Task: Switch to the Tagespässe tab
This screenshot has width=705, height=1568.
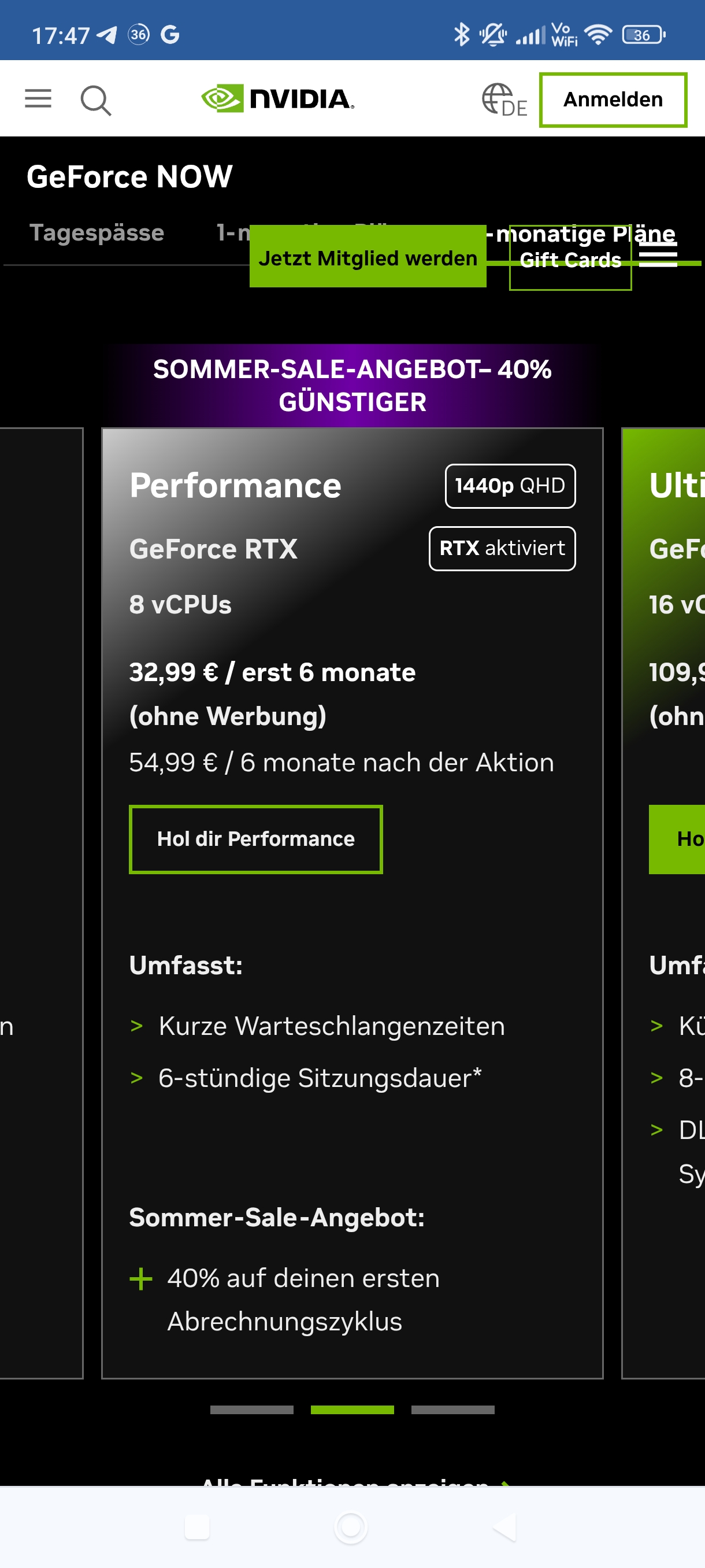Action: (97, 233)
